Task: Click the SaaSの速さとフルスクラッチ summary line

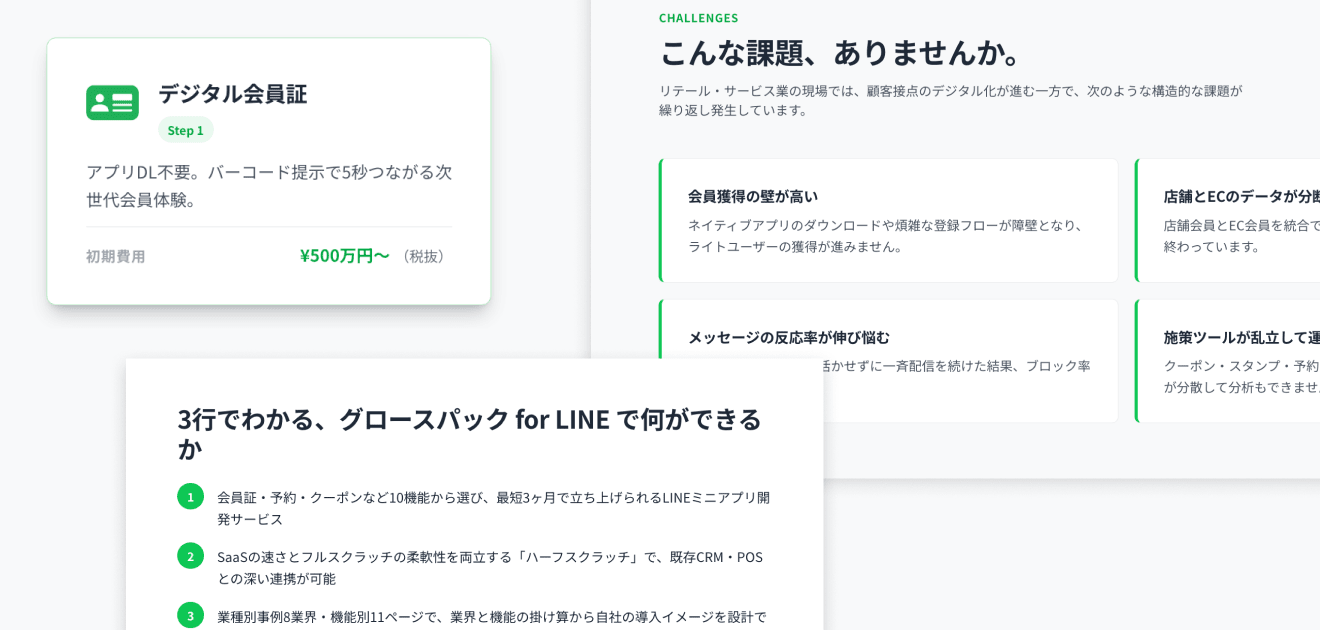Action: pos(490,567)
